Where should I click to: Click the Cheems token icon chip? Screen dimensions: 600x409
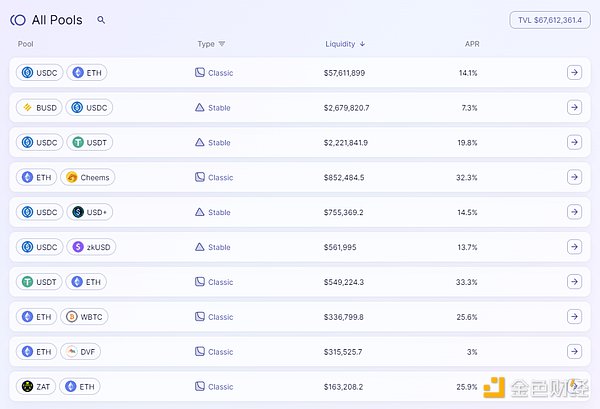(x=88, y=177)
